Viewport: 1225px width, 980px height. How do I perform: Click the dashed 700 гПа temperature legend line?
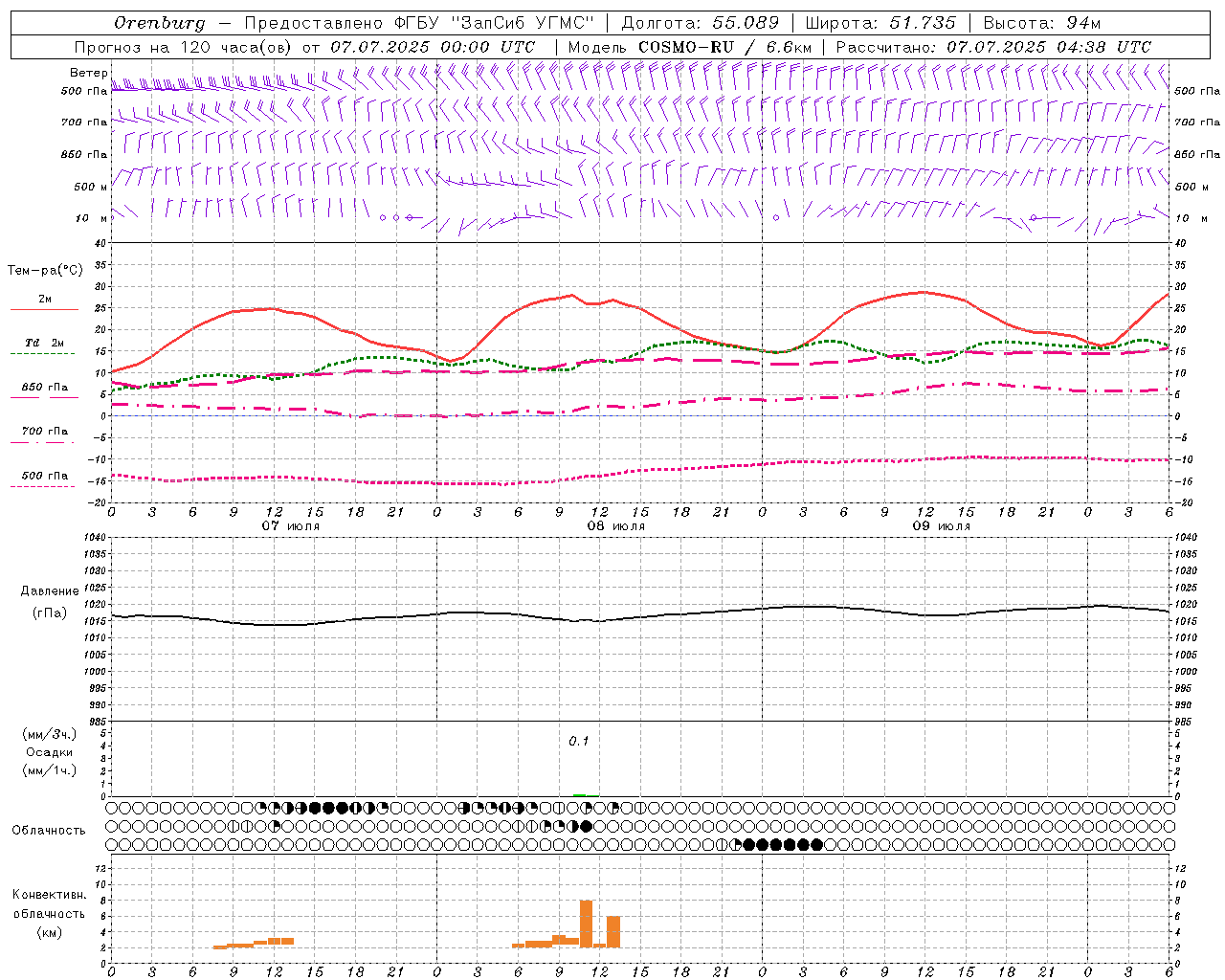42,442
